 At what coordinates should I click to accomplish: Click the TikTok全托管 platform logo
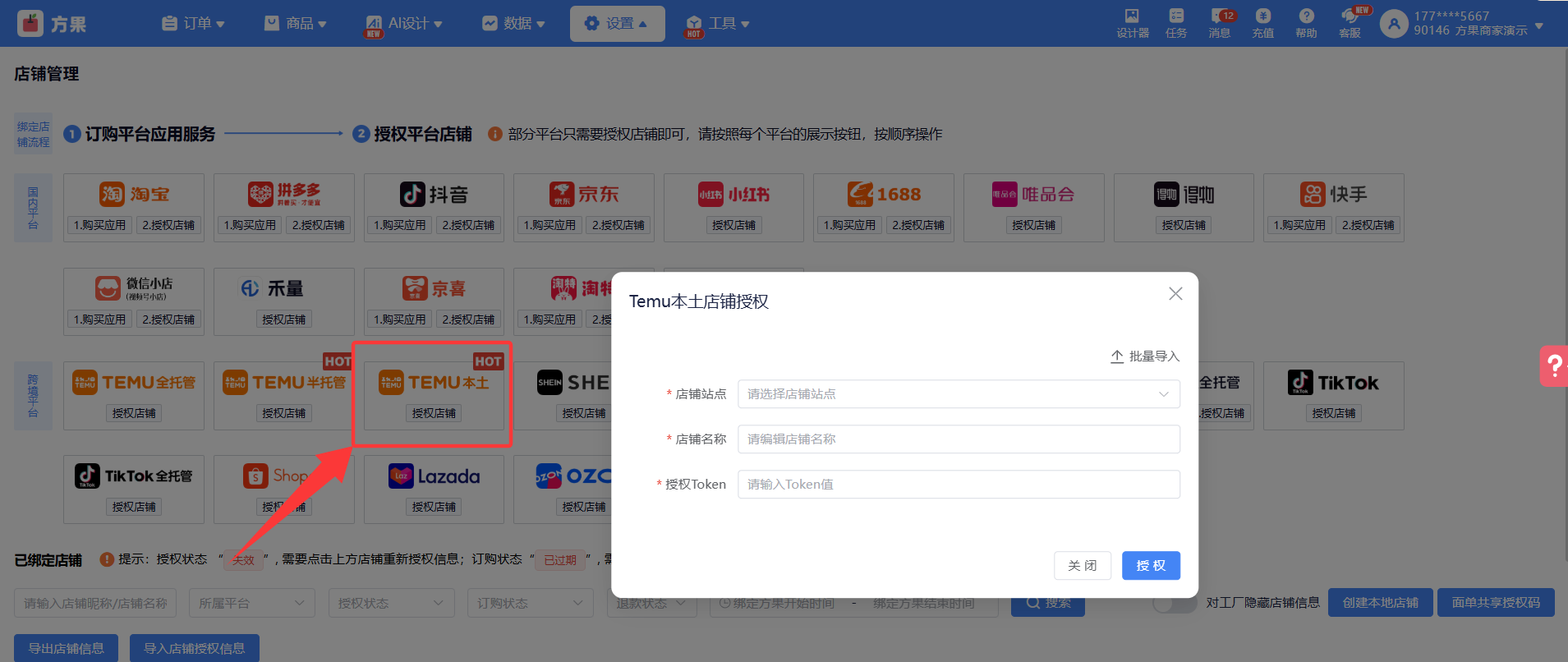point(134,476)
